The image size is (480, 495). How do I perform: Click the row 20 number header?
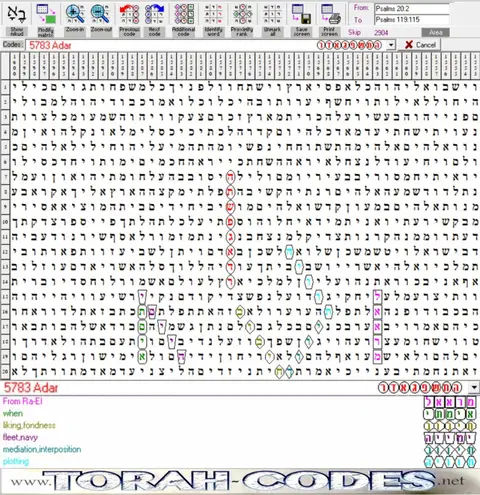(x=5, y=371)
